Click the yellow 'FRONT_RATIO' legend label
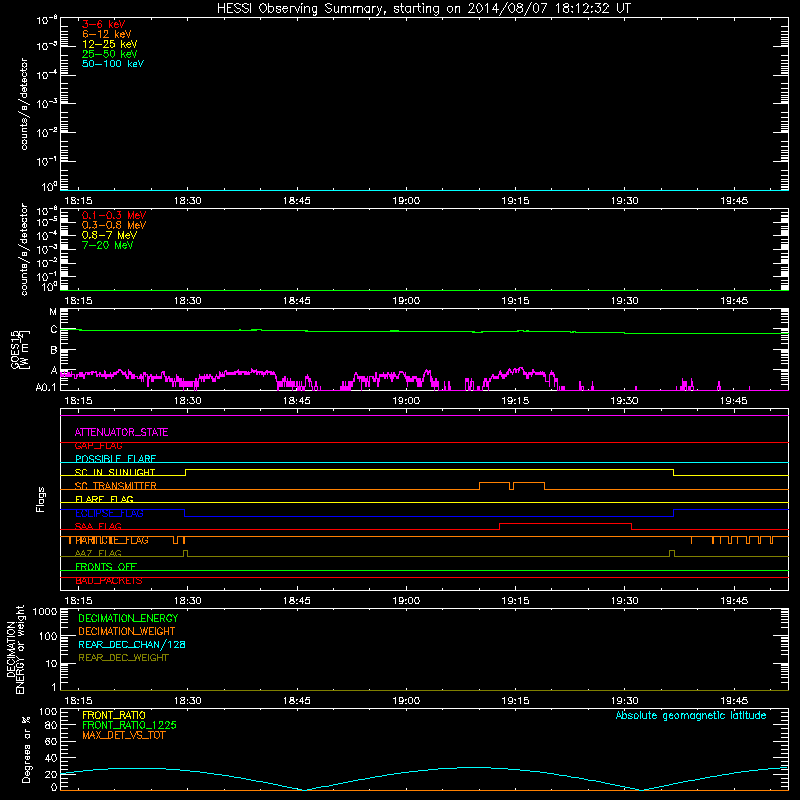 114,715
